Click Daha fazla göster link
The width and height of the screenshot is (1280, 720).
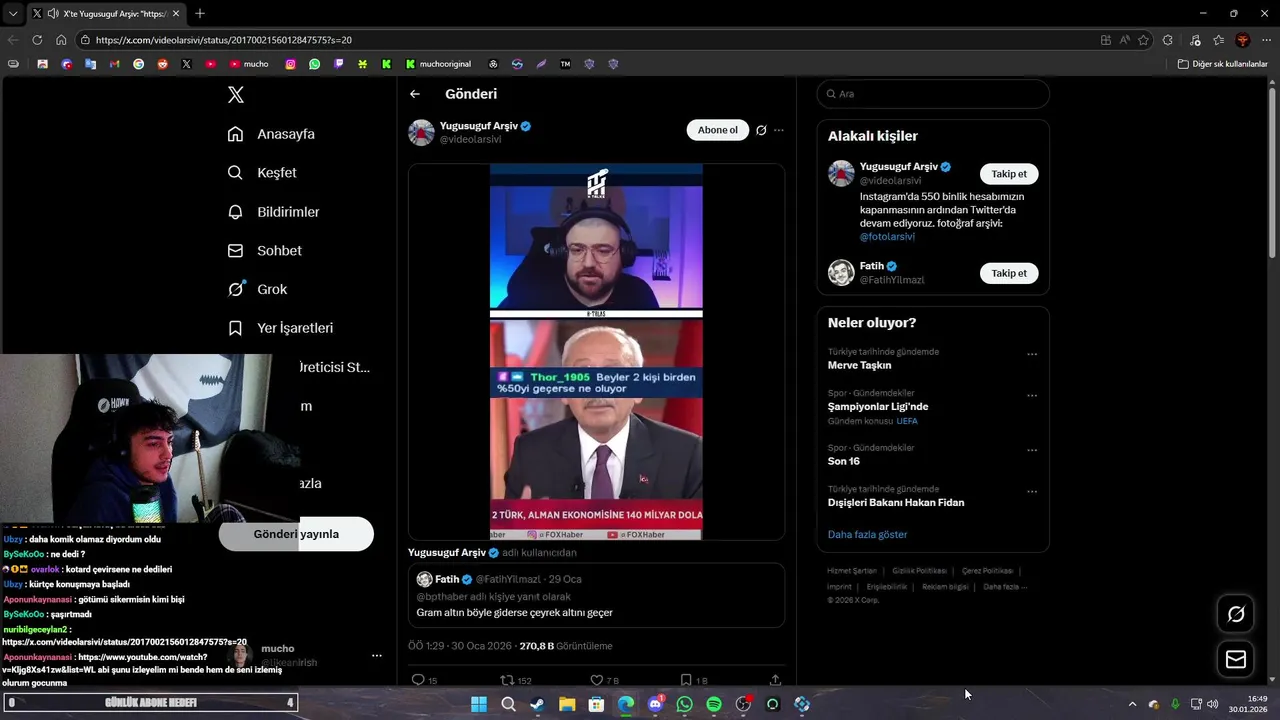[867, 534]
